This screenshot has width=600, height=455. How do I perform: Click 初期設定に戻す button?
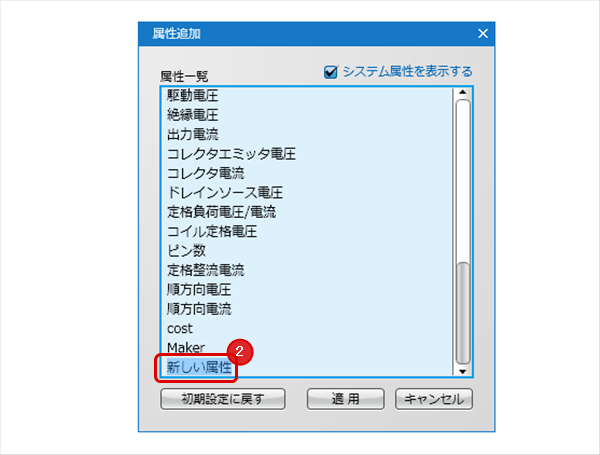pyautogui.click(x=223, y=399)
